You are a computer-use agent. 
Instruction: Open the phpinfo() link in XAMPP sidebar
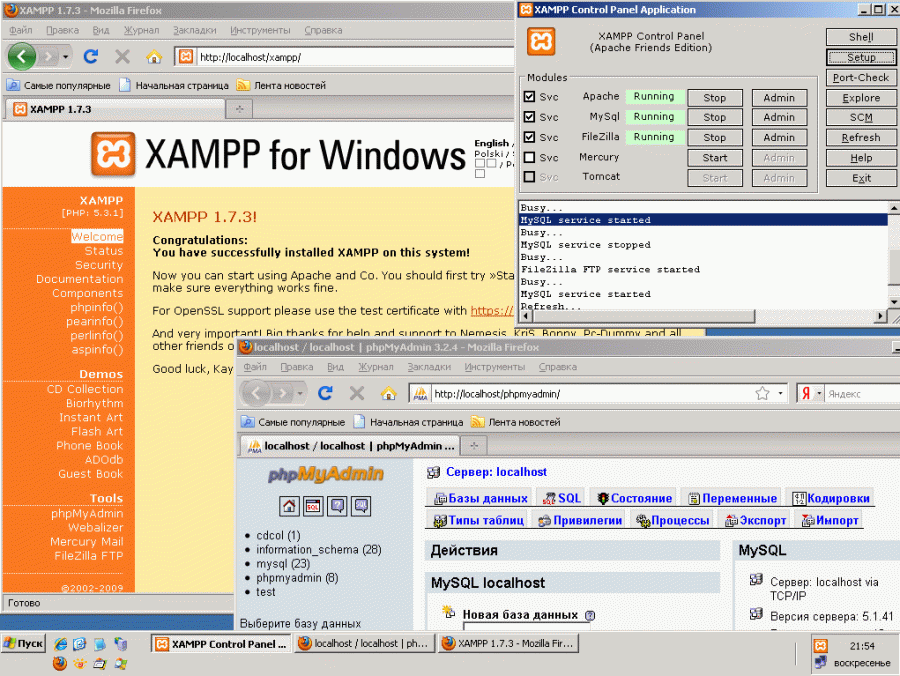[x=96, y=308]
